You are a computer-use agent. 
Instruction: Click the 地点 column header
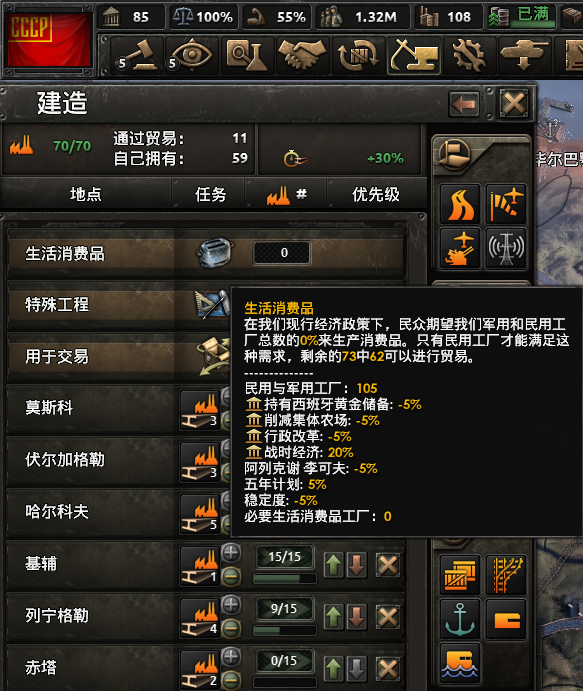pos(86,194)
